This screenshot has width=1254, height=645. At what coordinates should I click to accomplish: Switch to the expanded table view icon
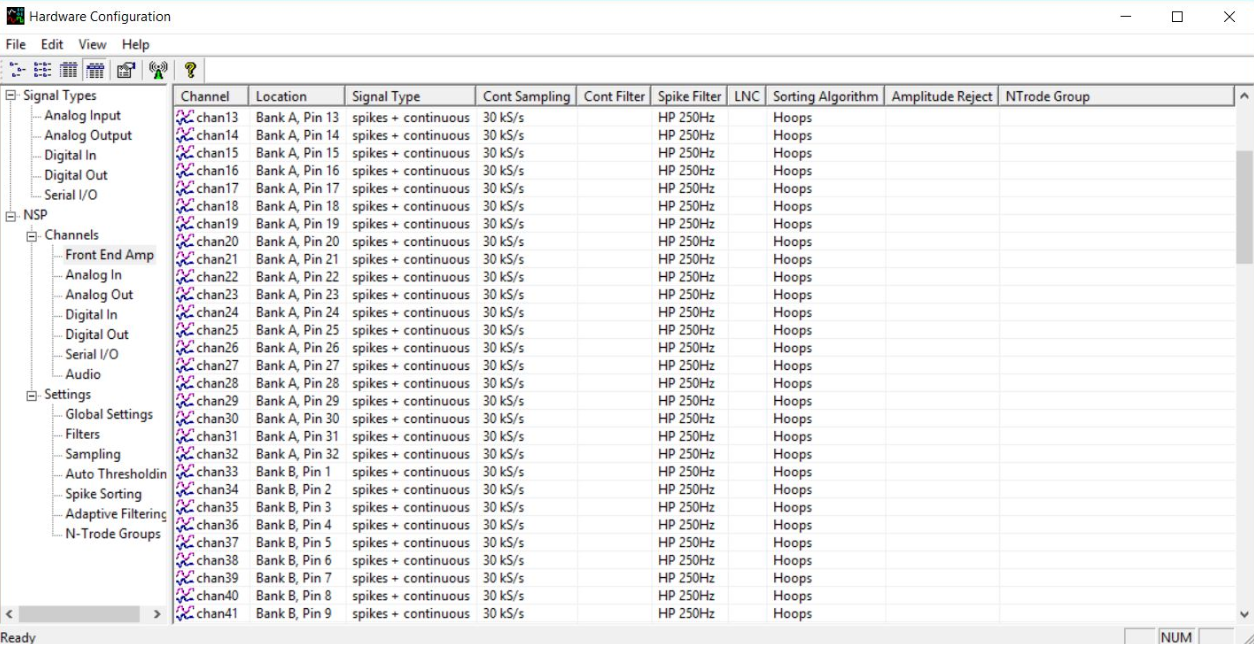[67, 70]
